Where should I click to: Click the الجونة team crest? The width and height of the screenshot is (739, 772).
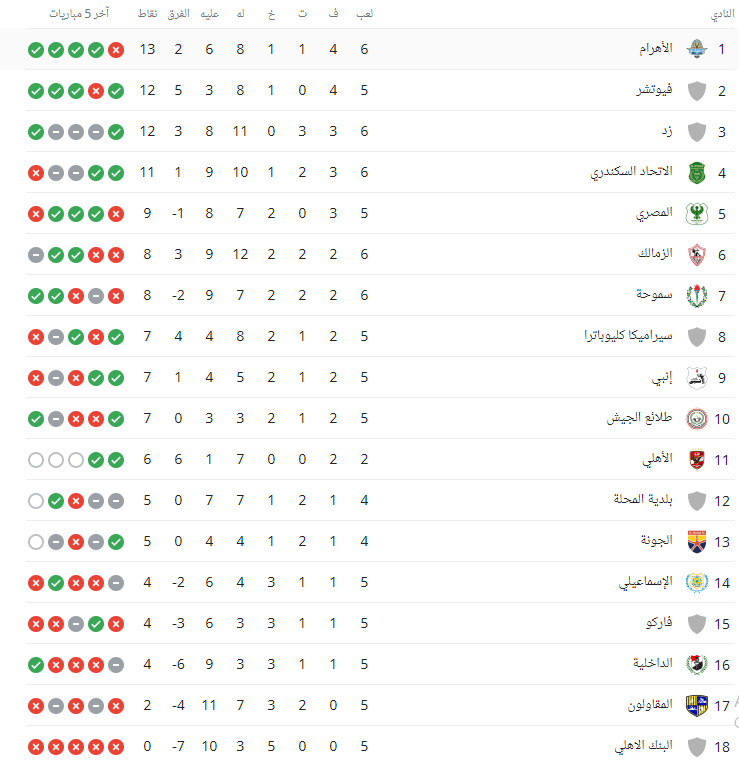click(695, 541)
